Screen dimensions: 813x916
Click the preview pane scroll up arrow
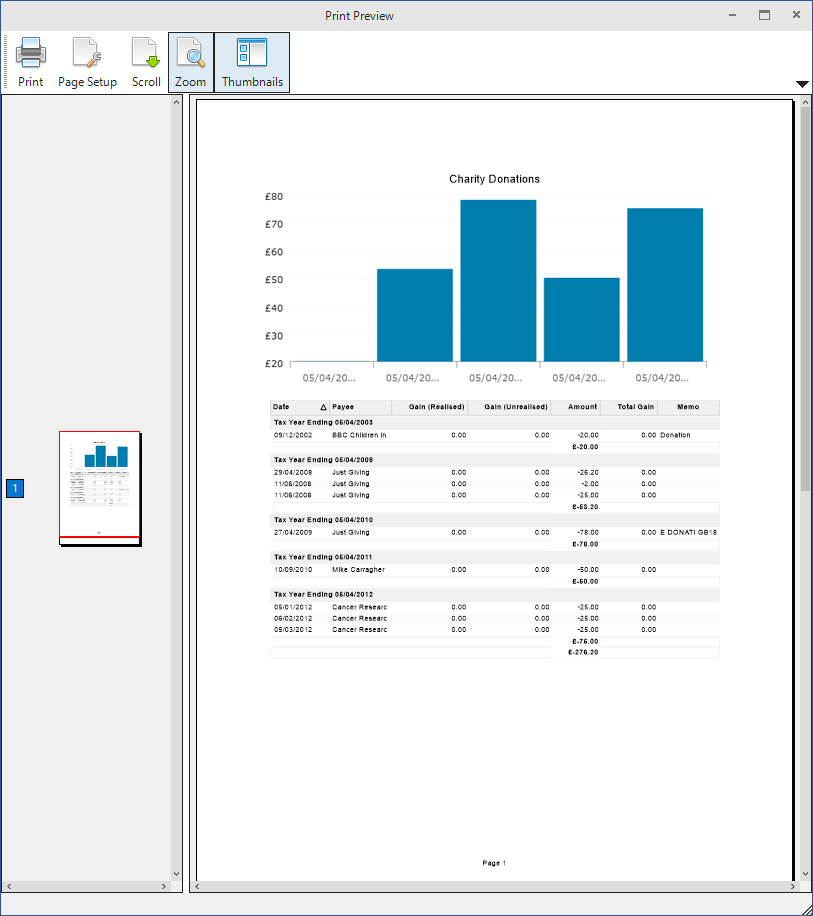pyautogui.click(x=805, y=102)
